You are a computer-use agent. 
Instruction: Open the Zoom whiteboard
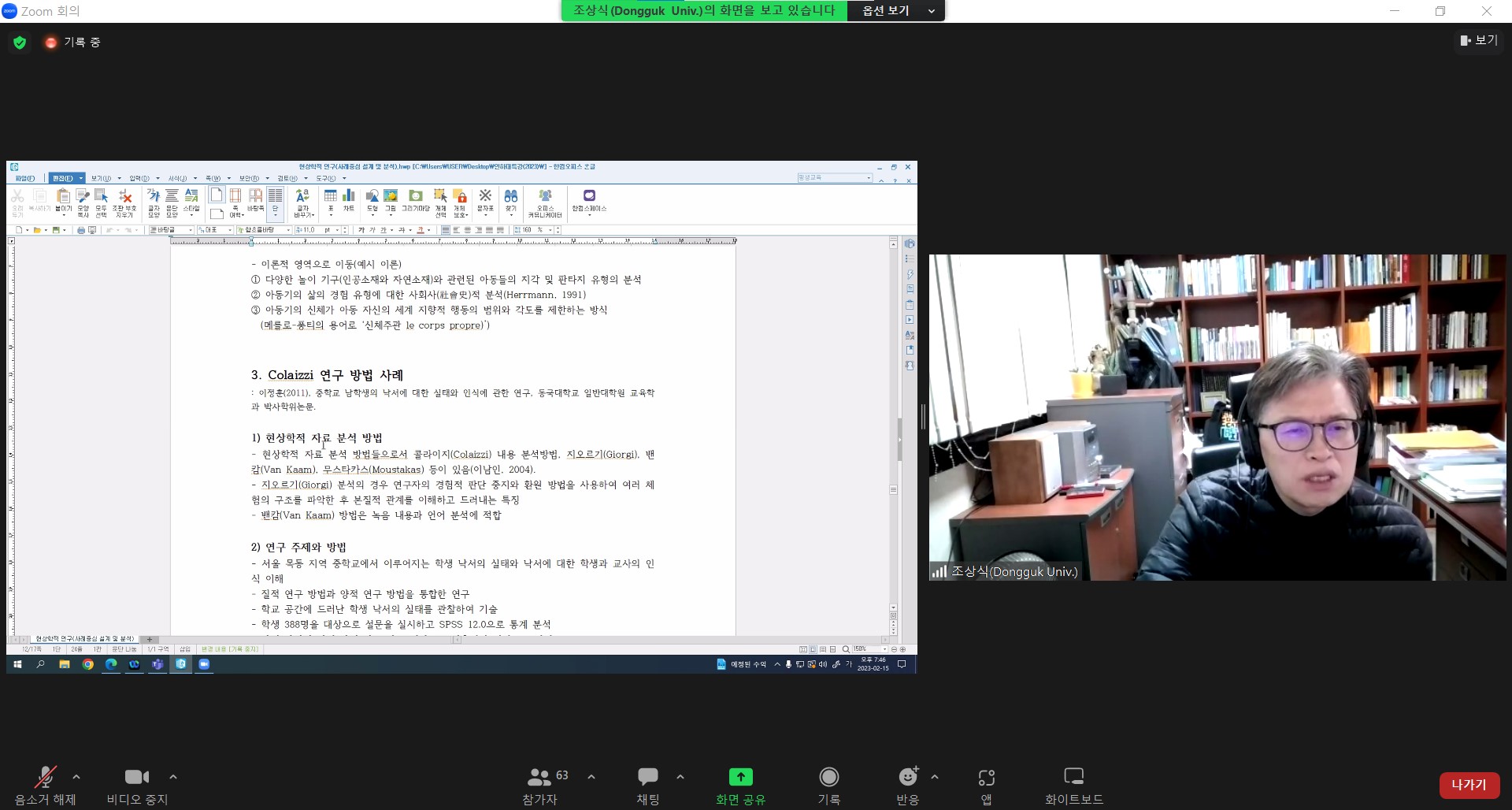tap(1074, 785)
